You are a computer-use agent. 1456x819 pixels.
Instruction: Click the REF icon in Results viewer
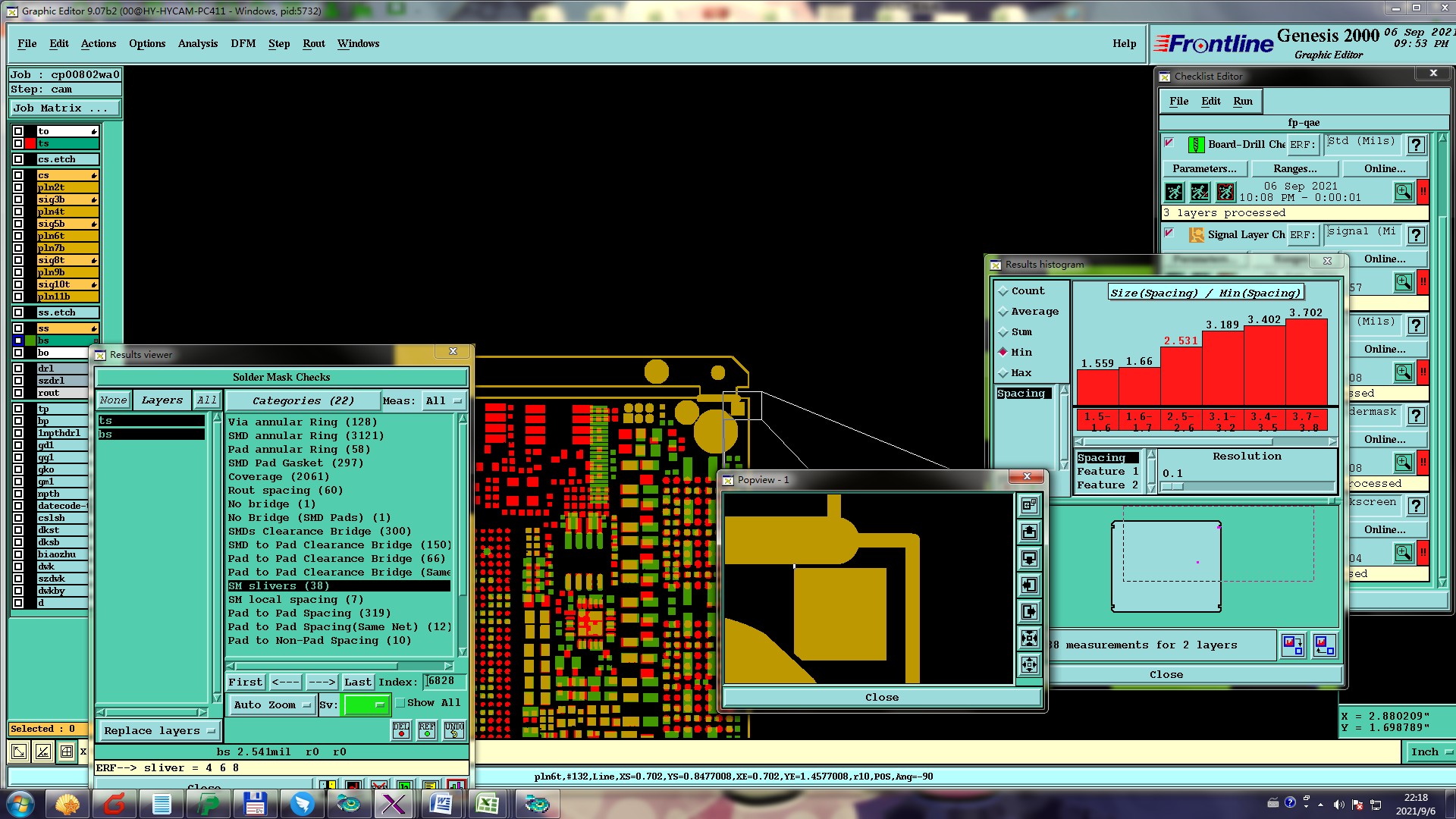(x=427, y=730)
